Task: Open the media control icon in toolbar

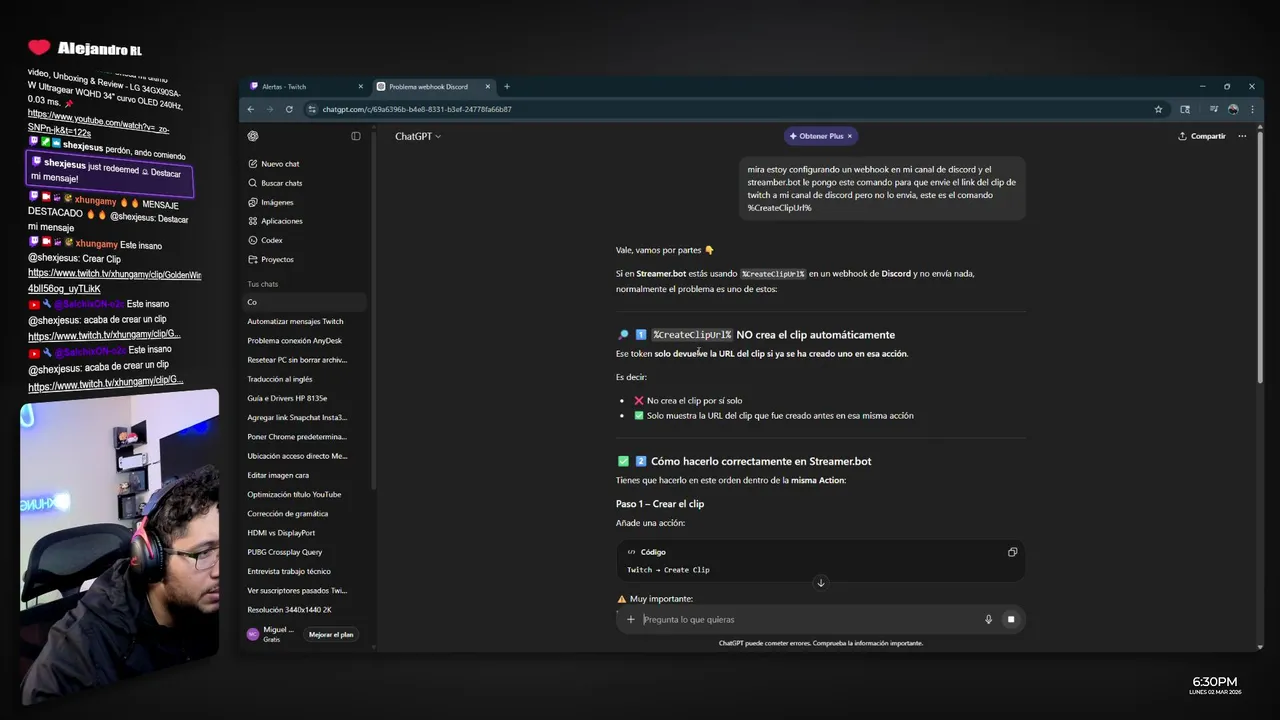Action: [1214, 109]
